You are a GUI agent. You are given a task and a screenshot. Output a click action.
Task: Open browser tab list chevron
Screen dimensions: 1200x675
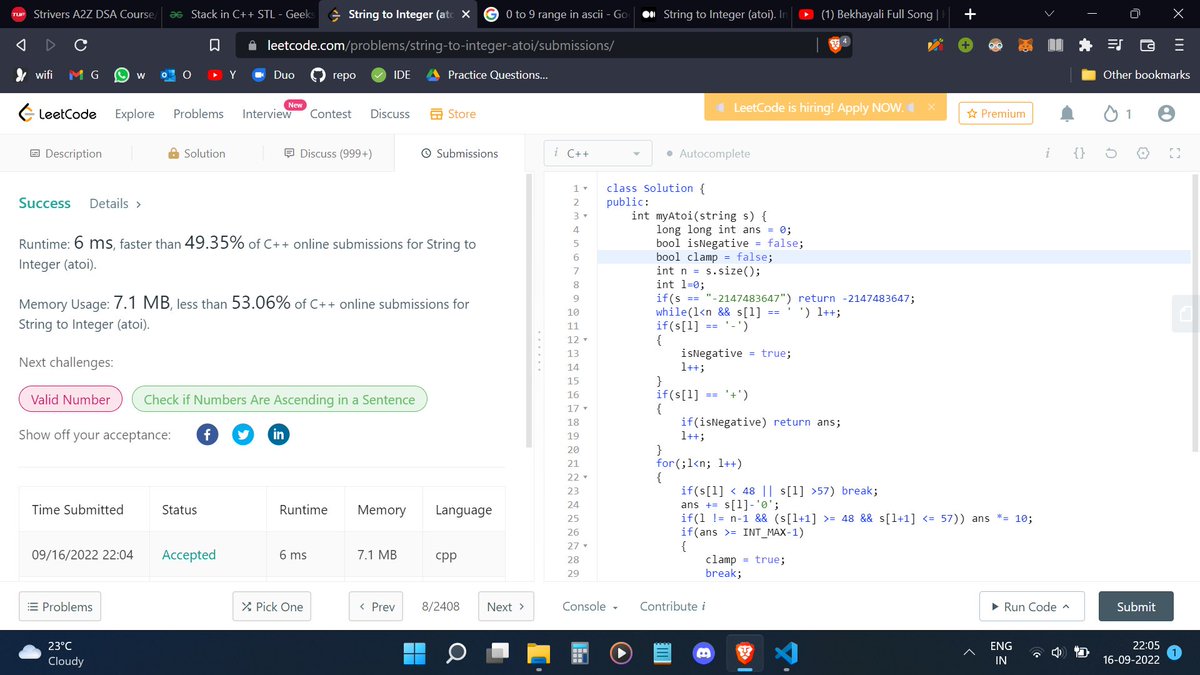tap(1048, 15)
